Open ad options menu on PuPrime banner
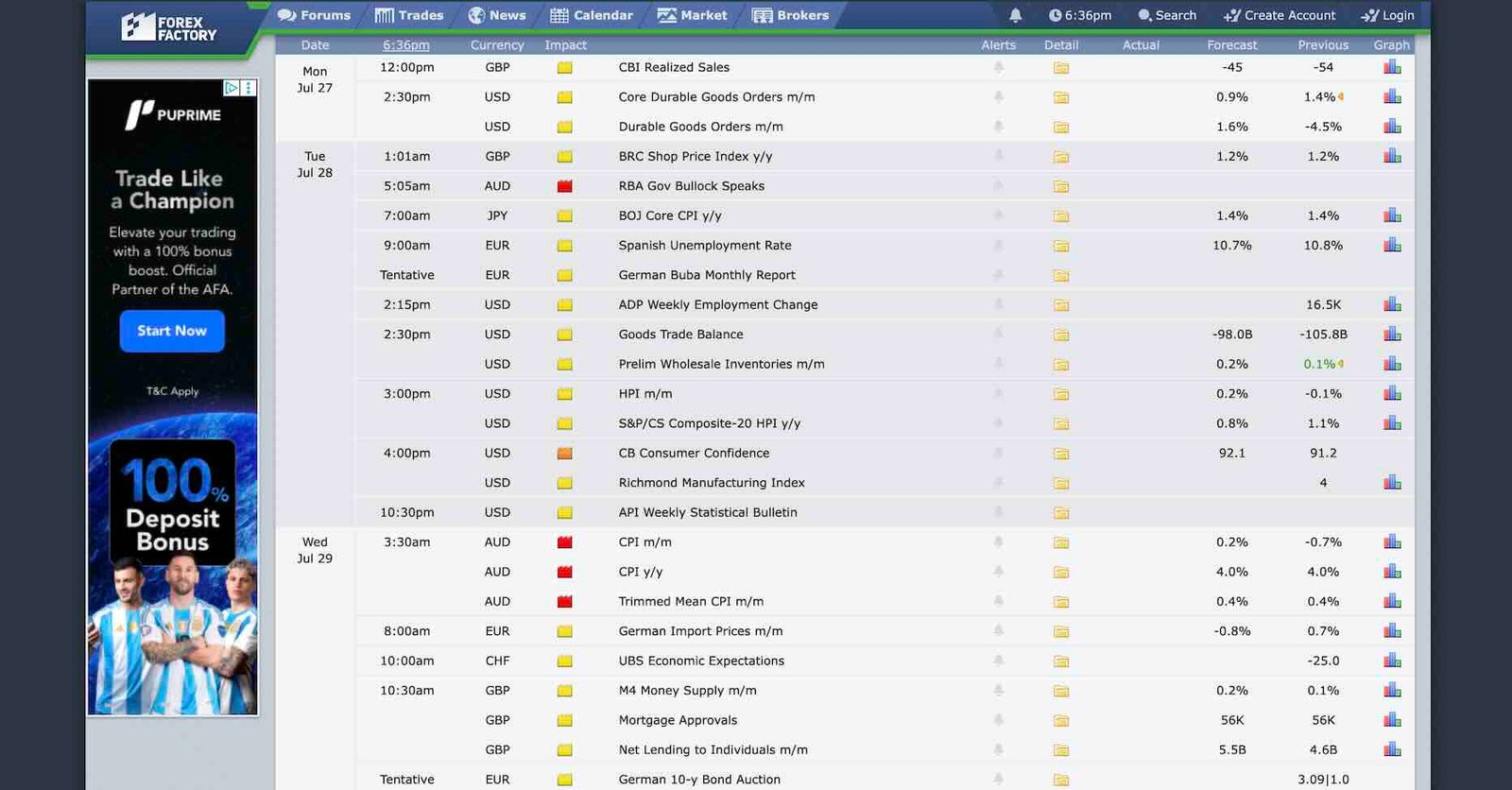The image size is (1512, 790). point(249,88)
